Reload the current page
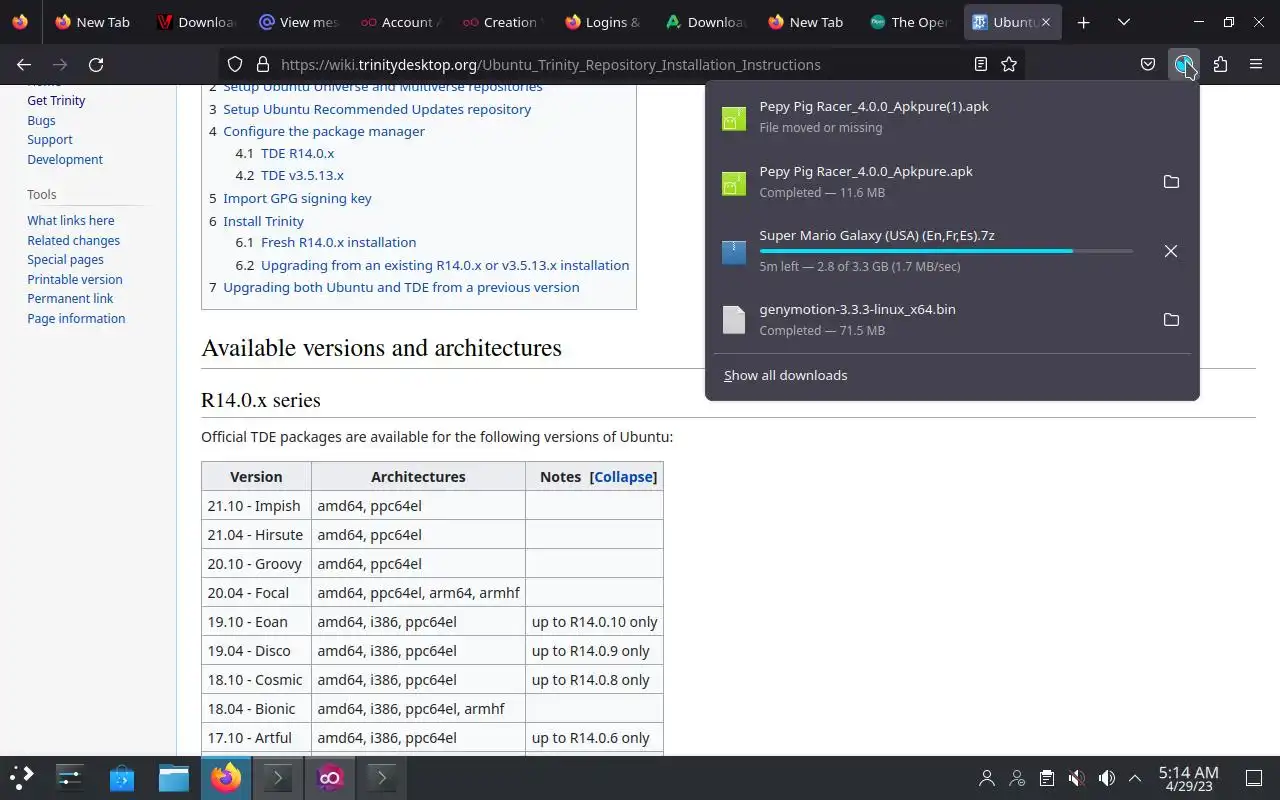Screen dimensions: 1280x800 point(96,64)
